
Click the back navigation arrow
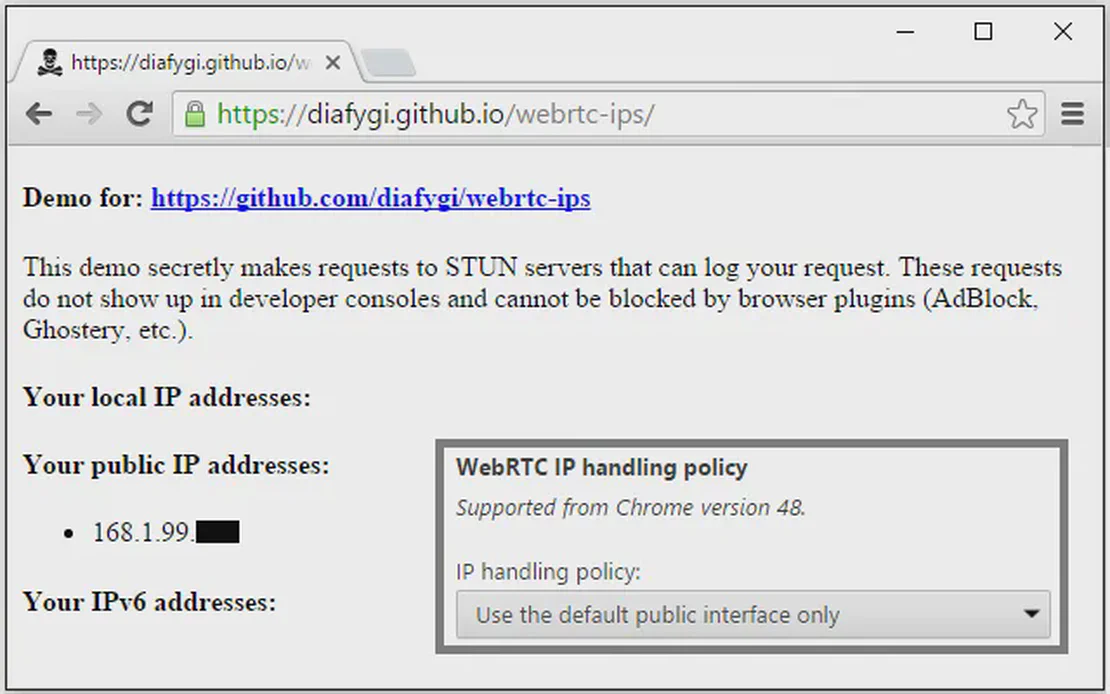click(39, 114)
